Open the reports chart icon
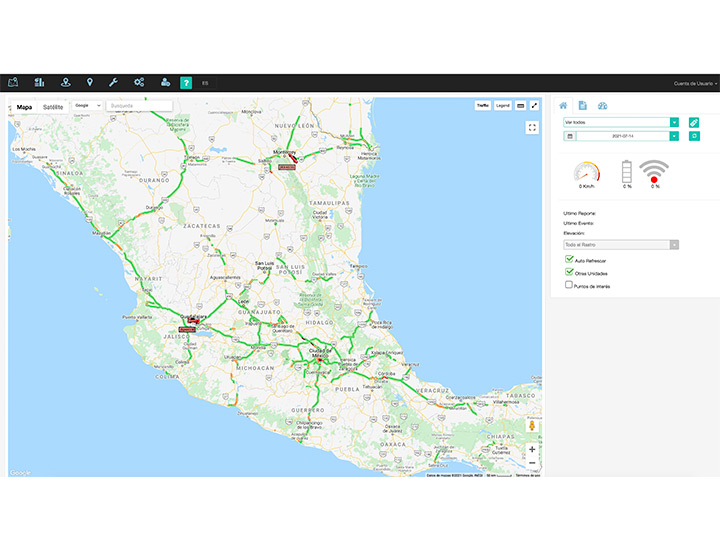Screen dimensions: 720x550 point(39,82)
